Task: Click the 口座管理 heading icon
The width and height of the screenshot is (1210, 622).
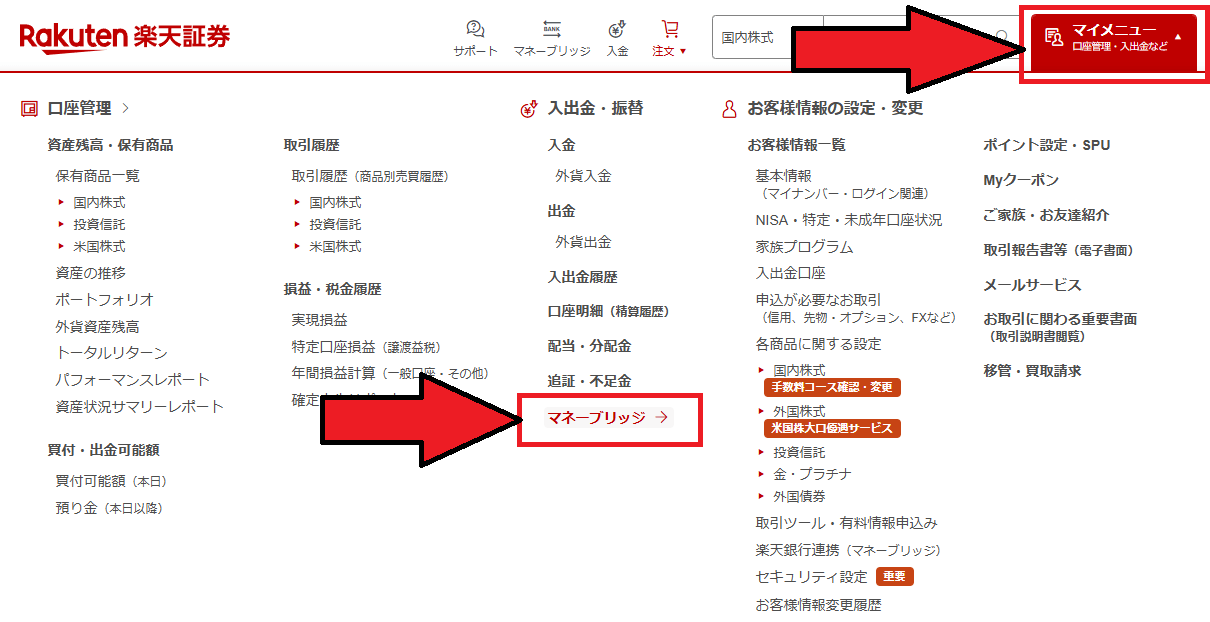Action: pyautogui.click(x=29, y=108)
